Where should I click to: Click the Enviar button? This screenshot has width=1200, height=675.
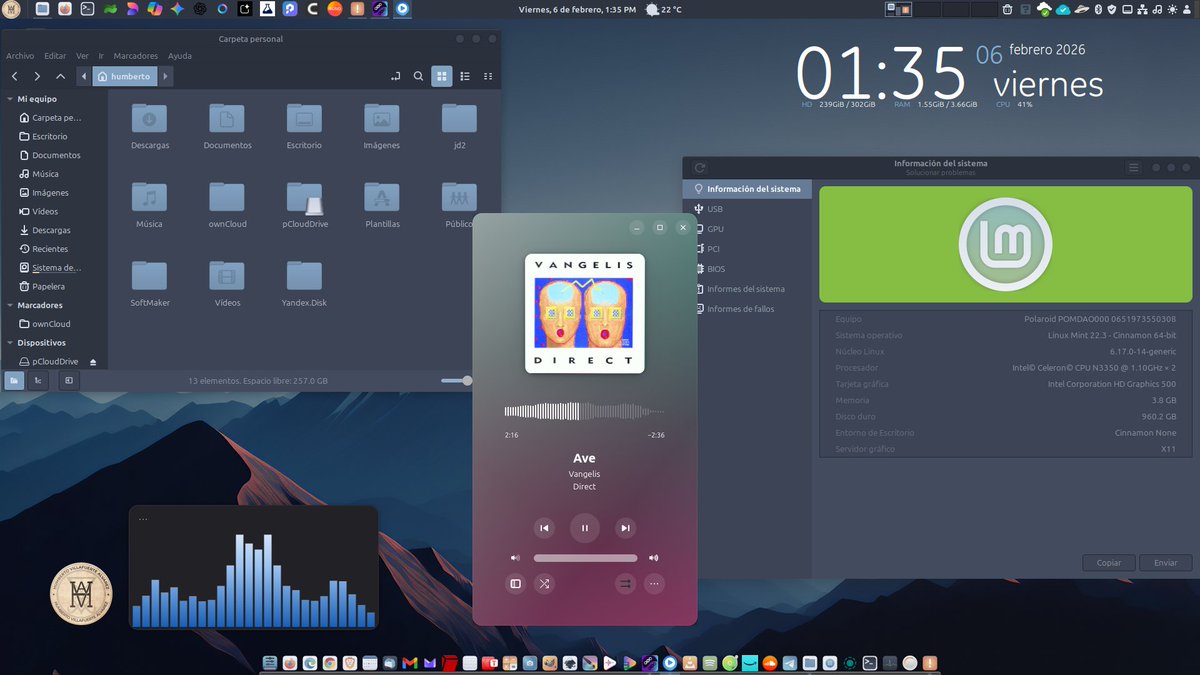1166,563
